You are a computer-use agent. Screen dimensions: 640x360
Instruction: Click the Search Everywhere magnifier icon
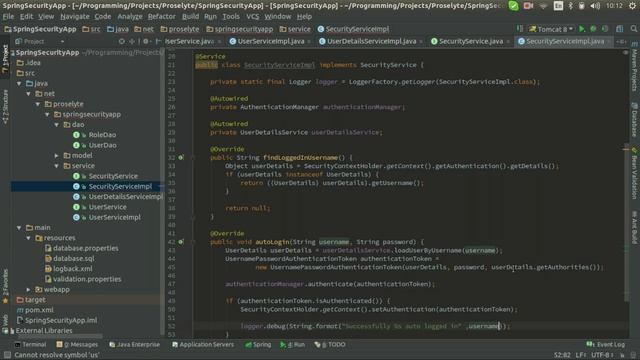coord(633,29)
